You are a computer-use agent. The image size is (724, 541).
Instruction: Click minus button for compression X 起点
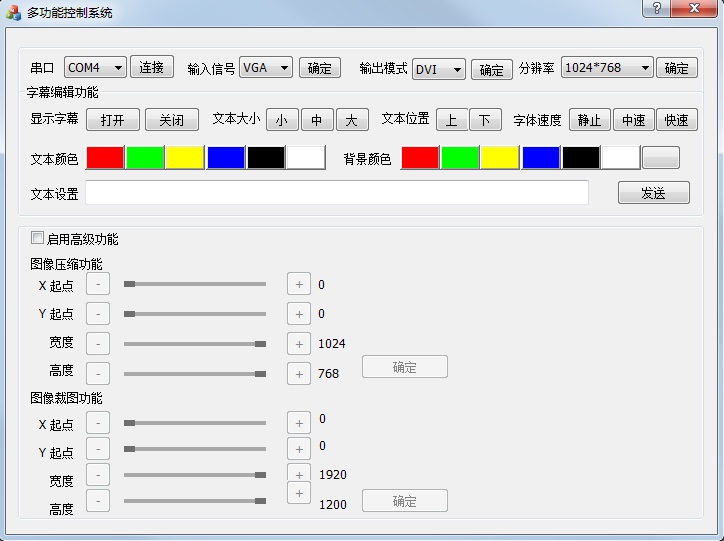point(98,284)
